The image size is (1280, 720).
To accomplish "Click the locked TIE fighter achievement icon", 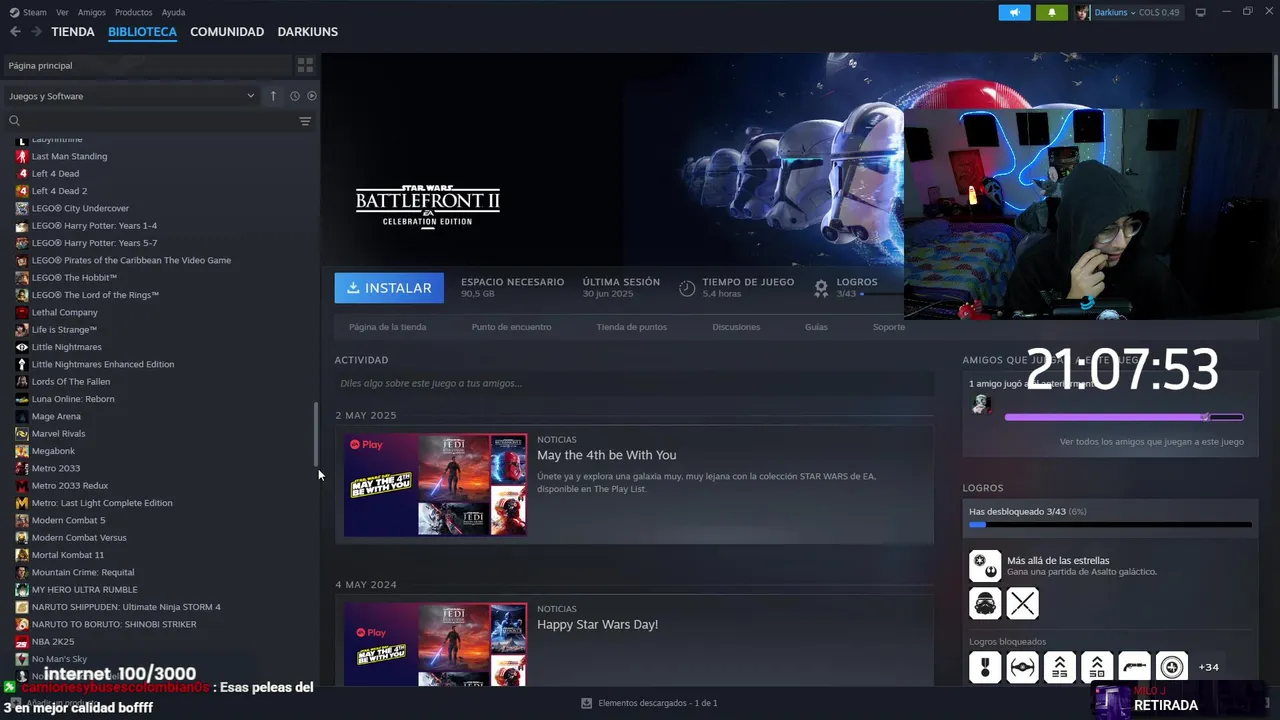I will coord(1022,667).
